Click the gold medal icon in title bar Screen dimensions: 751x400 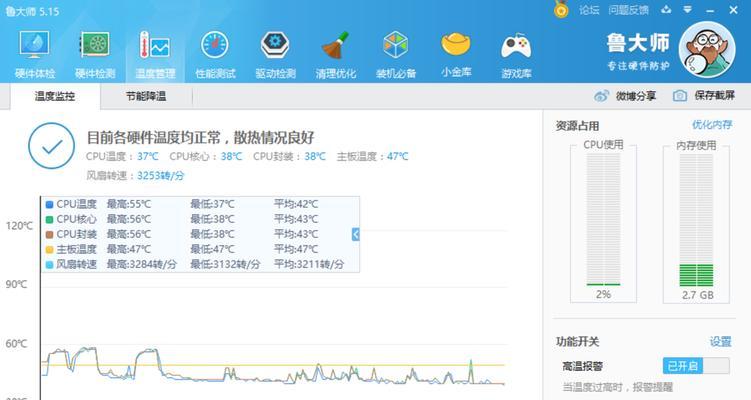tap(561, 9)
